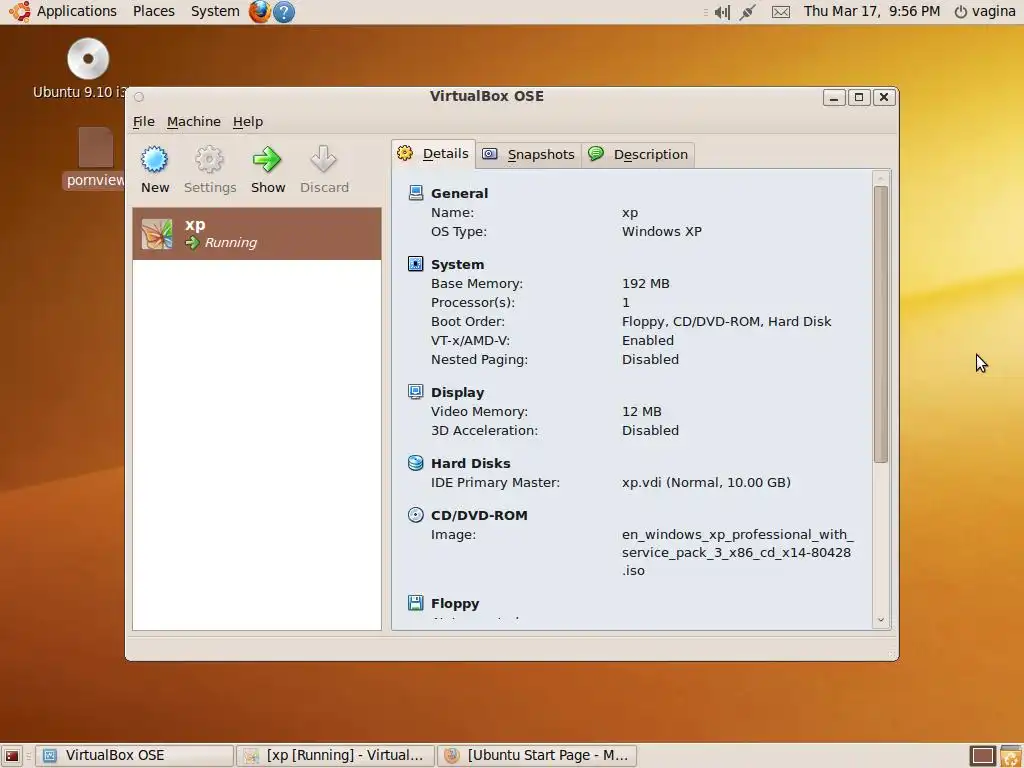The width and height of the screenshot is (1024, 768).
Task: Open the System menu in top panel
Action: [x=215, y=11]
